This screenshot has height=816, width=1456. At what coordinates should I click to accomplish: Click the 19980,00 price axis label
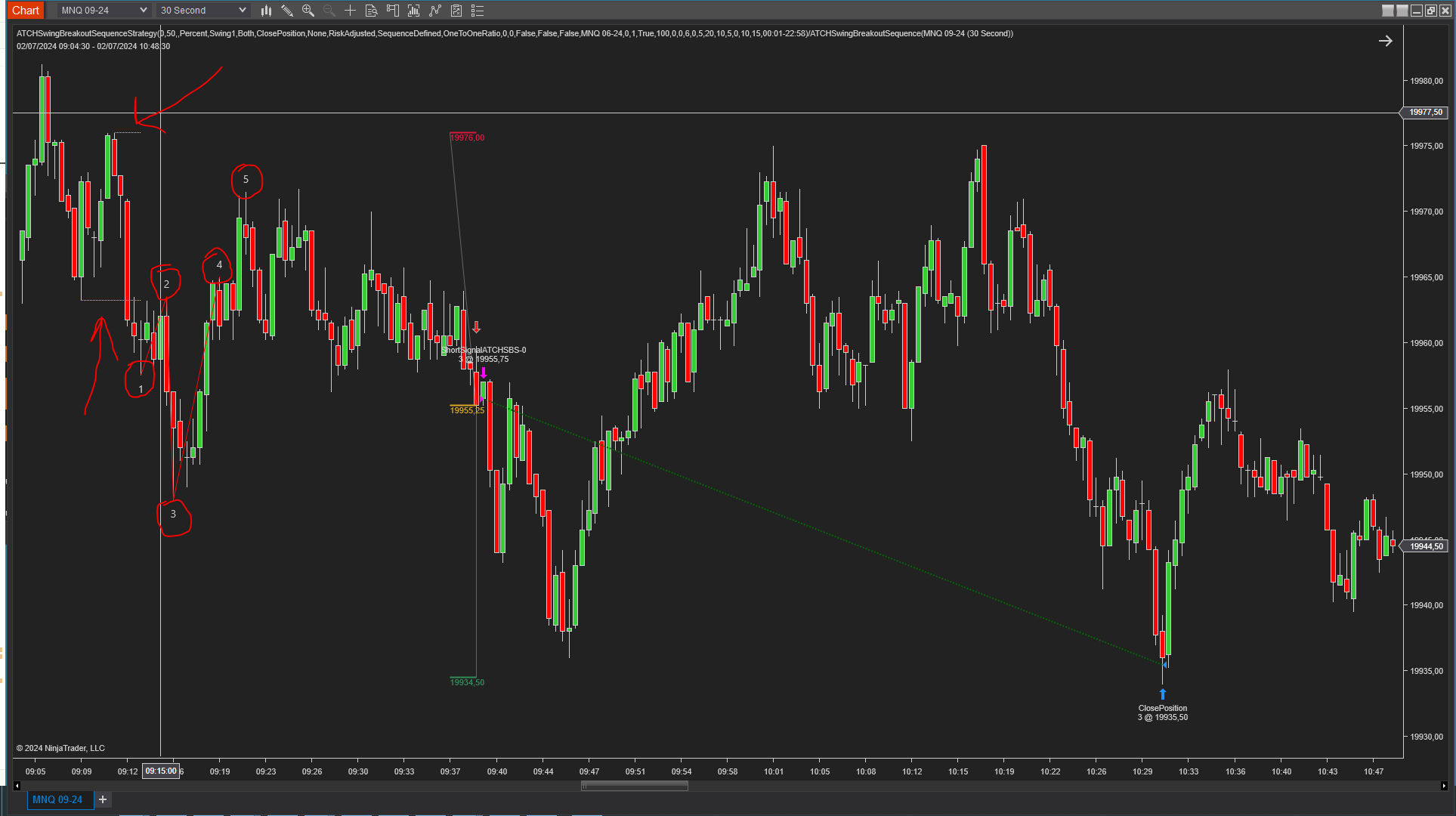pos(1427,81)
